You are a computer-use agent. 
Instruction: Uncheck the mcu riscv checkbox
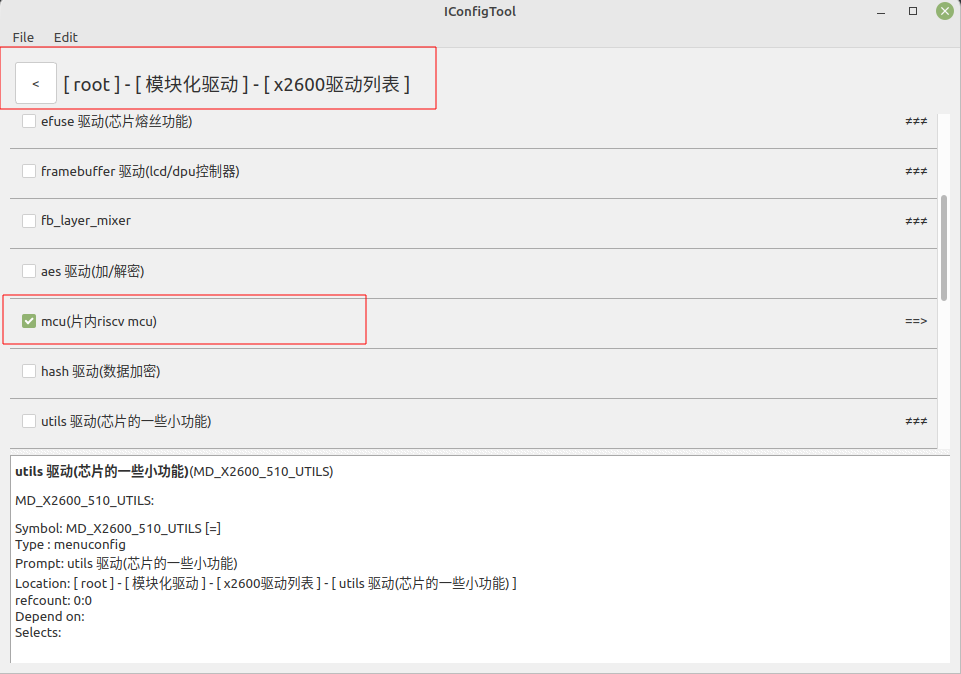29,321
